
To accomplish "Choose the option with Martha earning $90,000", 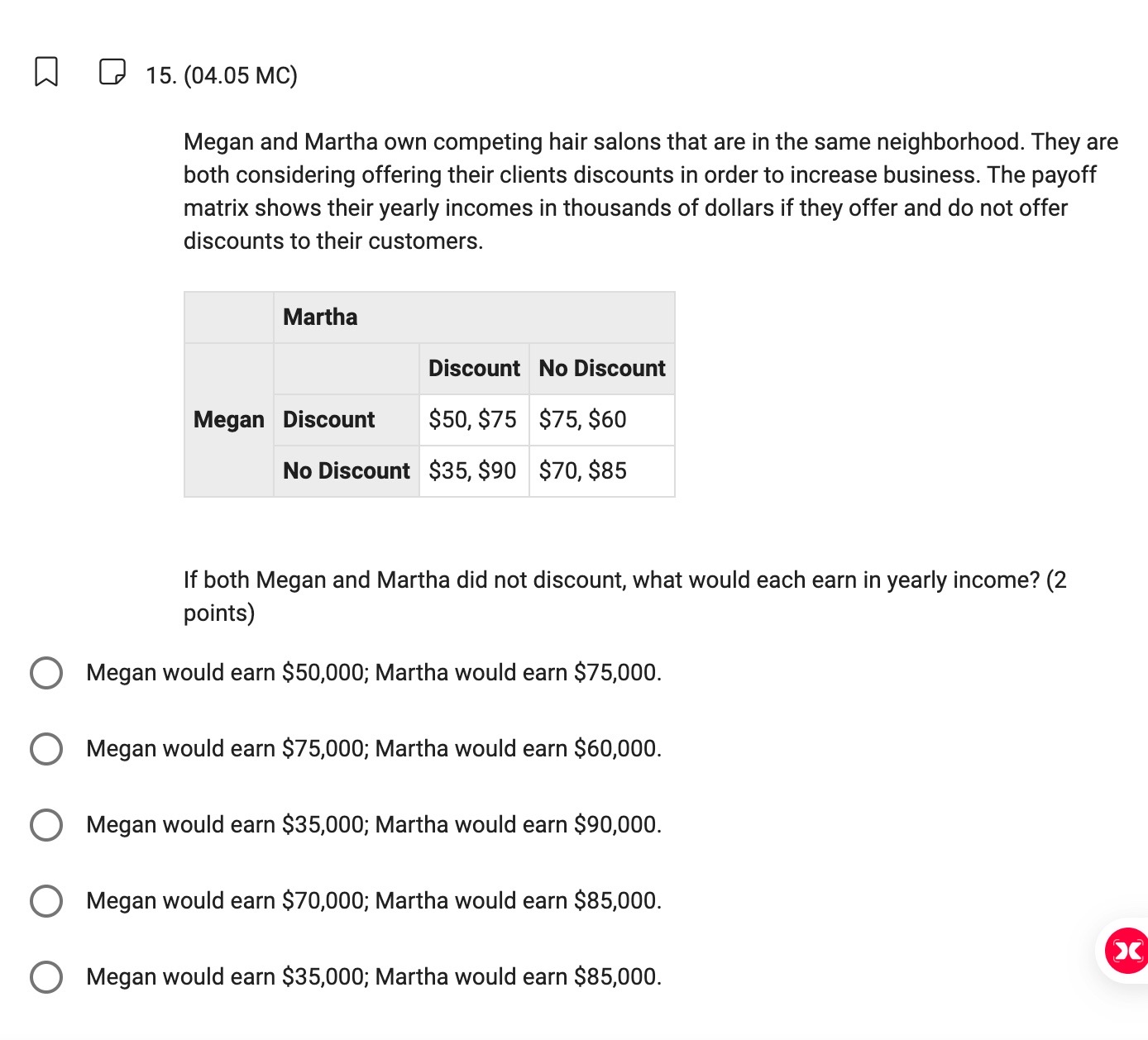I will click(47, 824).
